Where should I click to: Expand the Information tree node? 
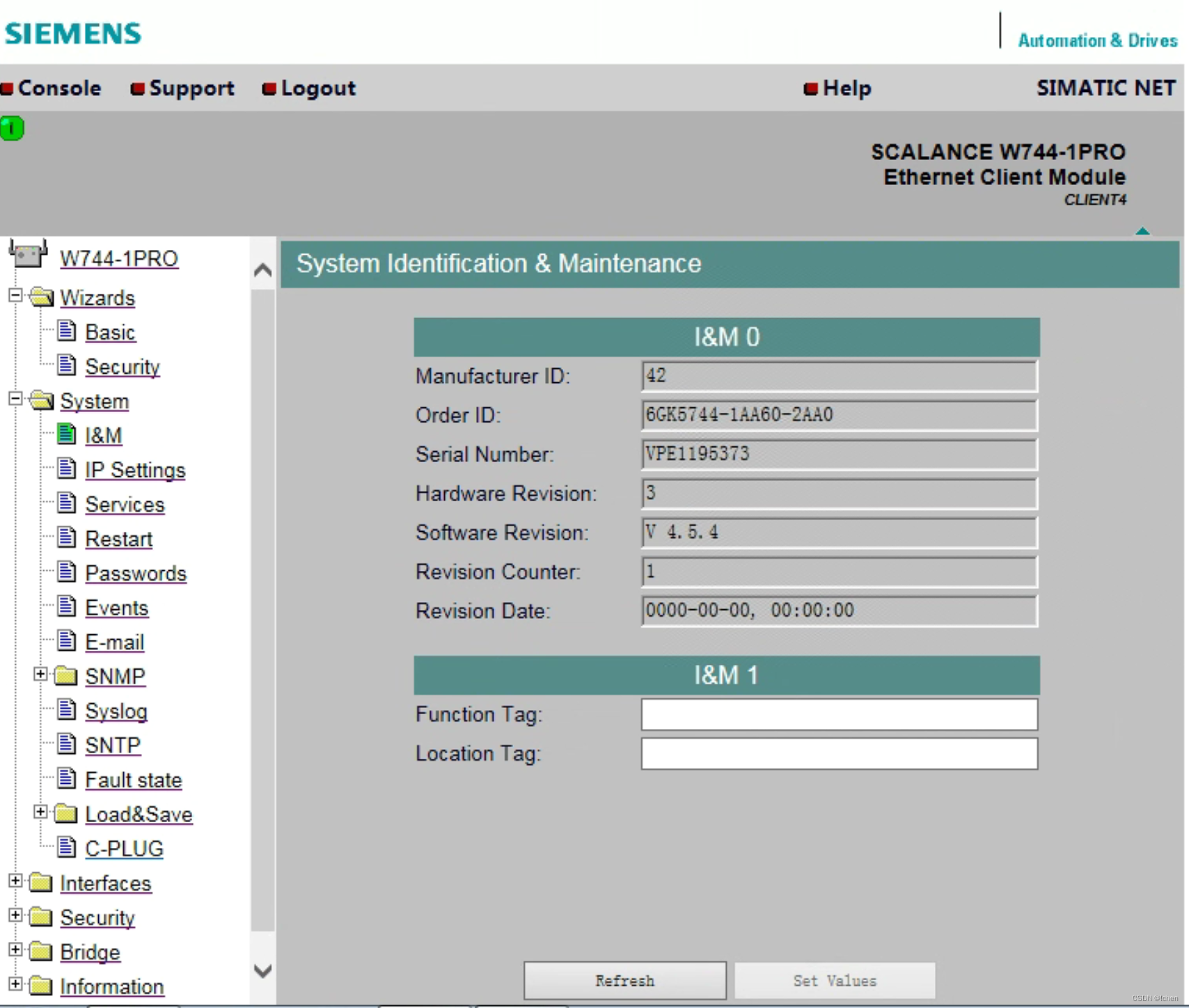click(15, 984)
